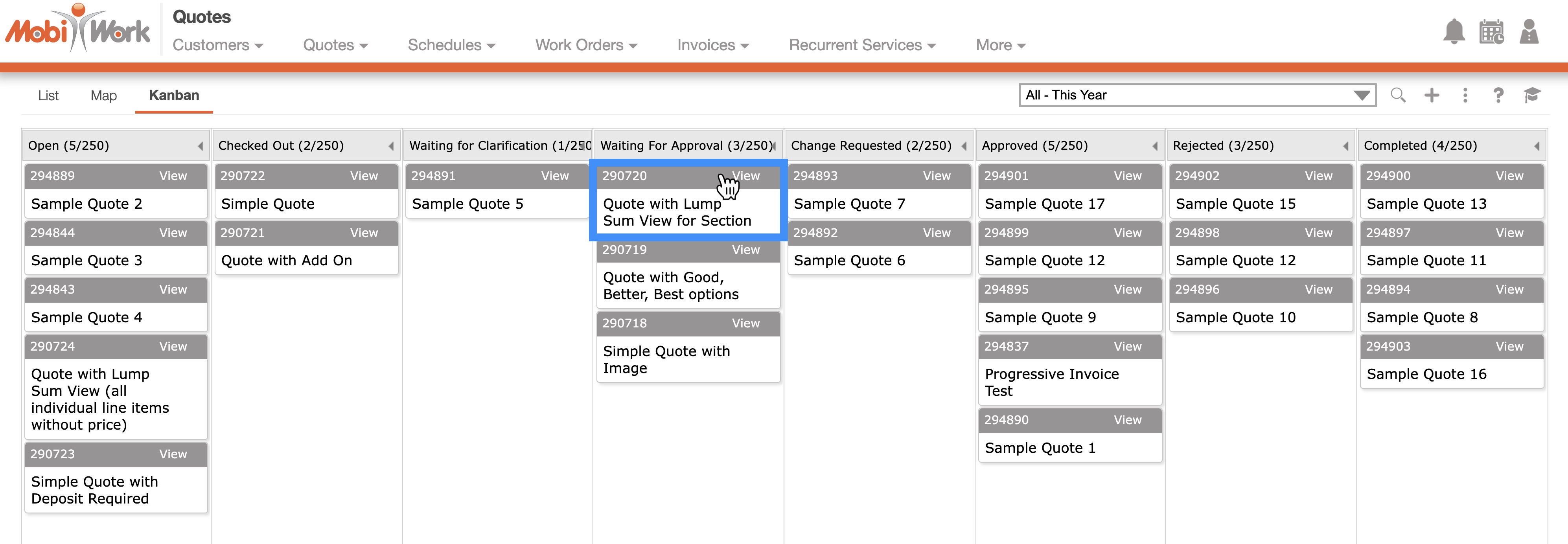The width and height of the screenshot is (1568, 544).
Task: Click View on quote 294903
Action: click(1509, 346)
